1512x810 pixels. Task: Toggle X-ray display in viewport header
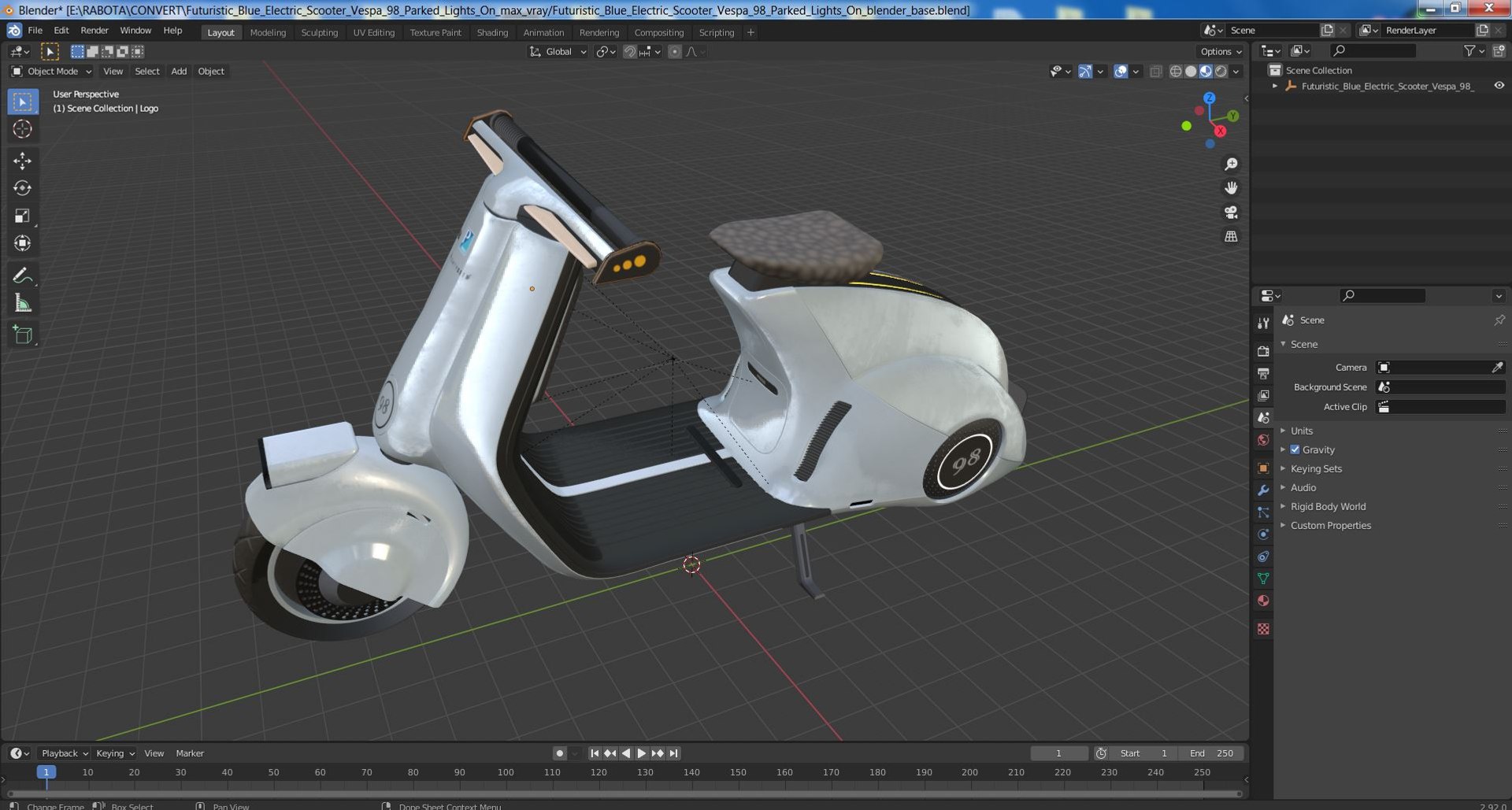1155,72
